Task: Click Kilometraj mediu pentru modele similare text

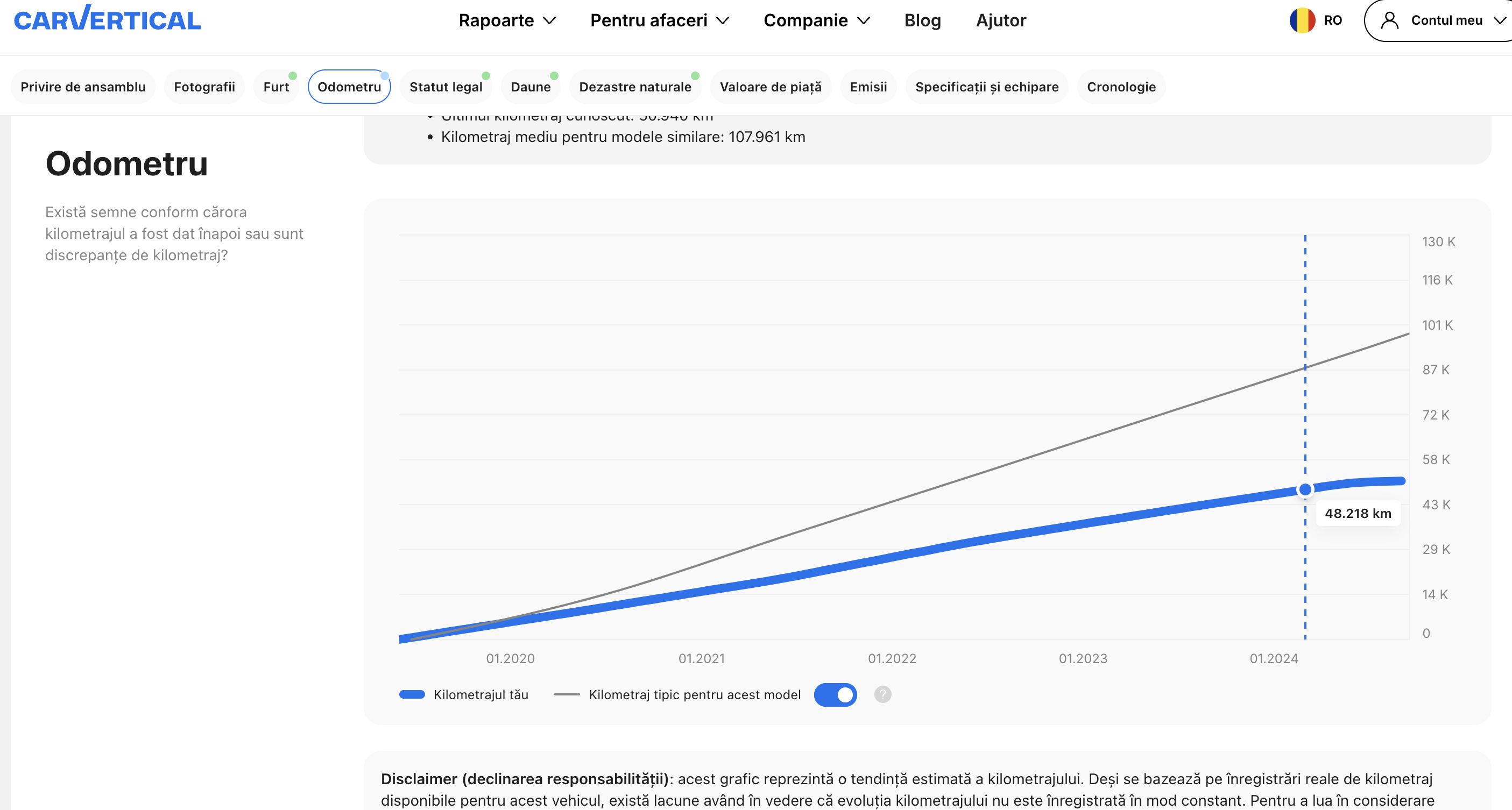Action: [x=623, y=137]
